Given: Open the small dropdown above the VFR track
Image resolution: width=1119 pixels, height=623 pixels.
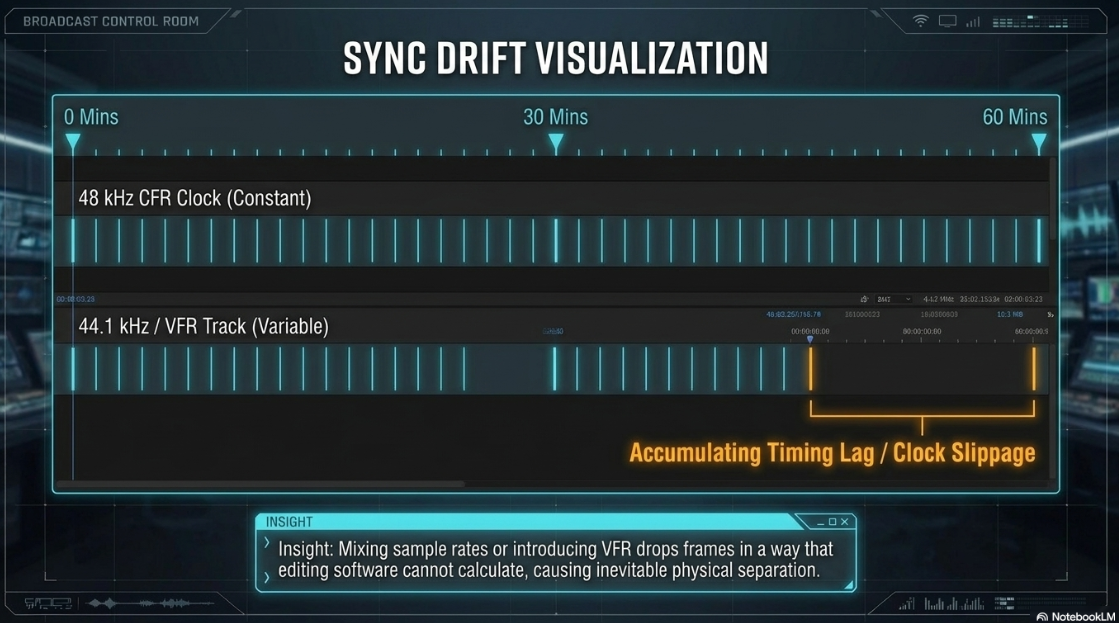Looking at the screenshot, I should pyautogui.click(x=894, y=299).
